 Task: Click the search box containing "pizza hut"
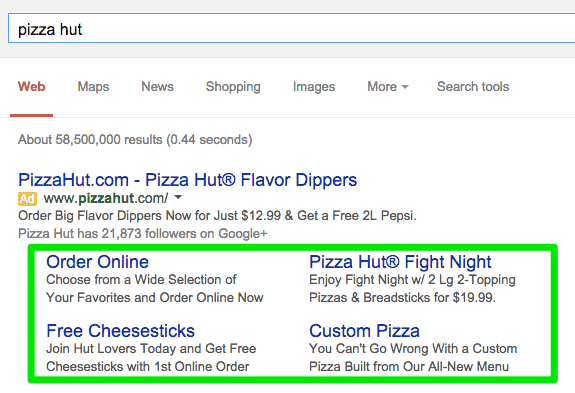click(x=292, y=29)
